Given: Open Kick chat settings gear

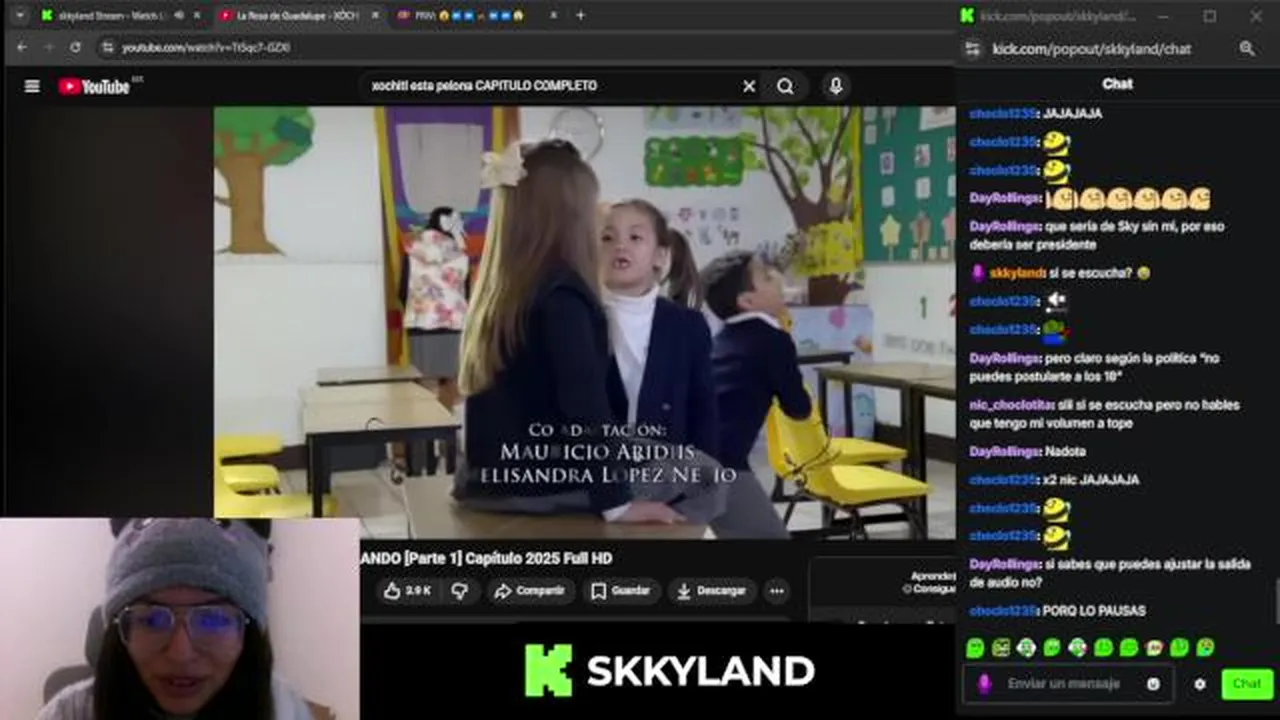Looking at the screenshot, I should point(1200,684).
